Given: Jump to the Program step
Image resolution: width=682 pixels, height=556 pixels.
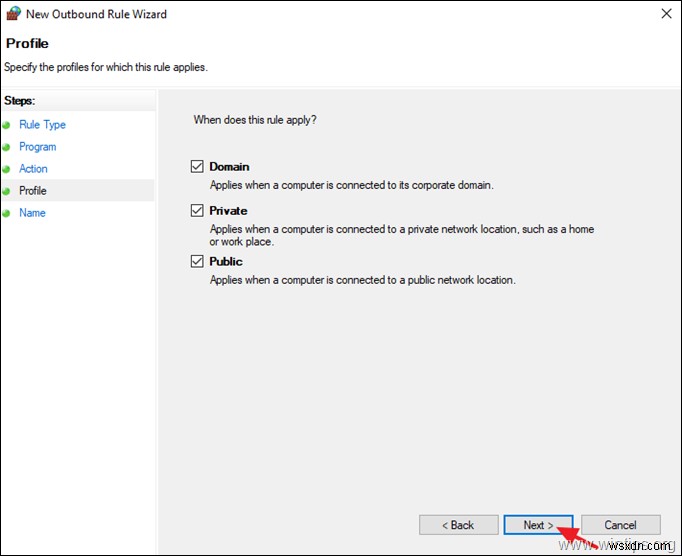Looking at the screenshot, I should click(37, 147).
